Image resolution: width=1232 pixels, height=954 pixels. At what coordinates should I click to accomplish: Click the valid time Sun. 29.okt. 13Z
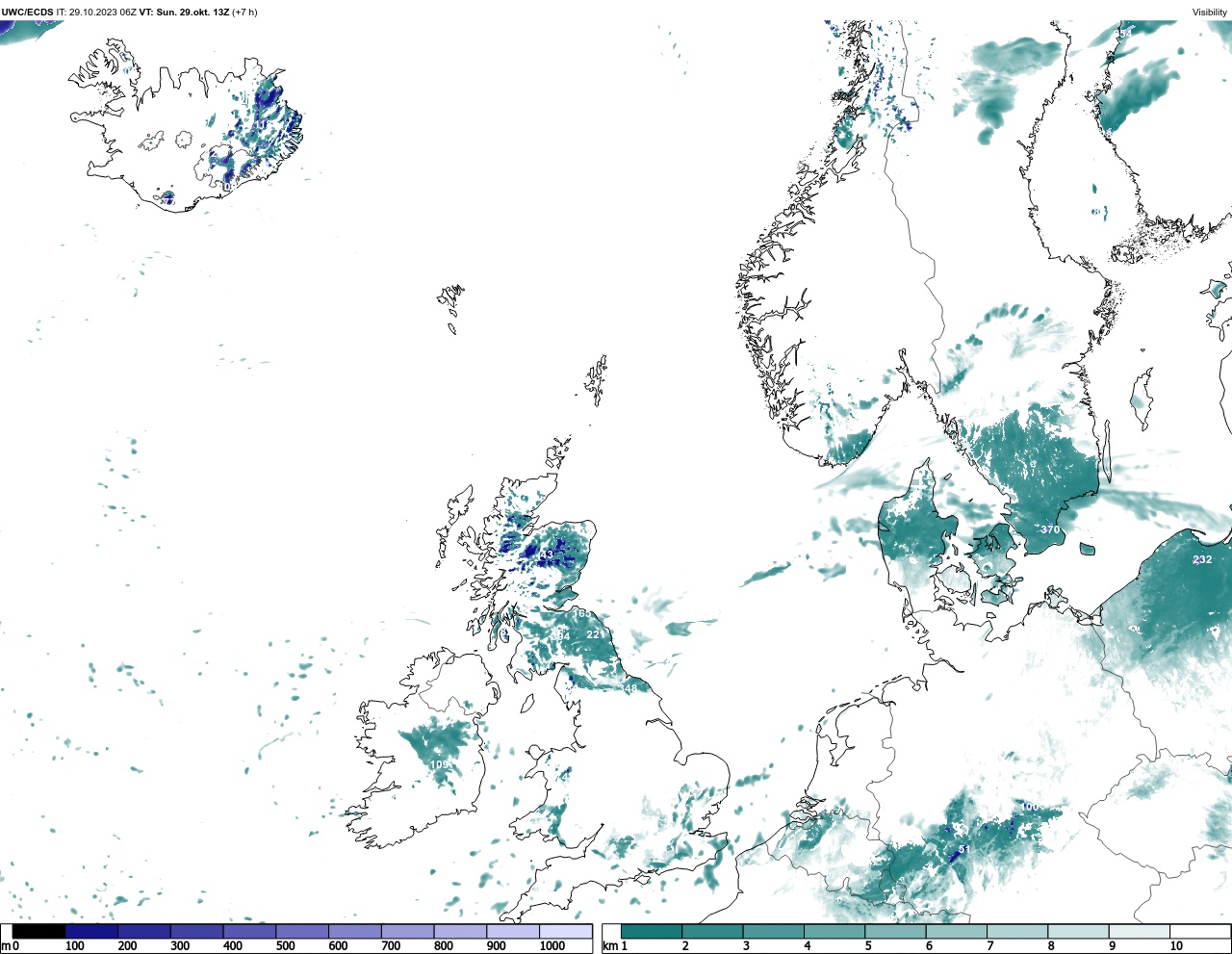192,13
